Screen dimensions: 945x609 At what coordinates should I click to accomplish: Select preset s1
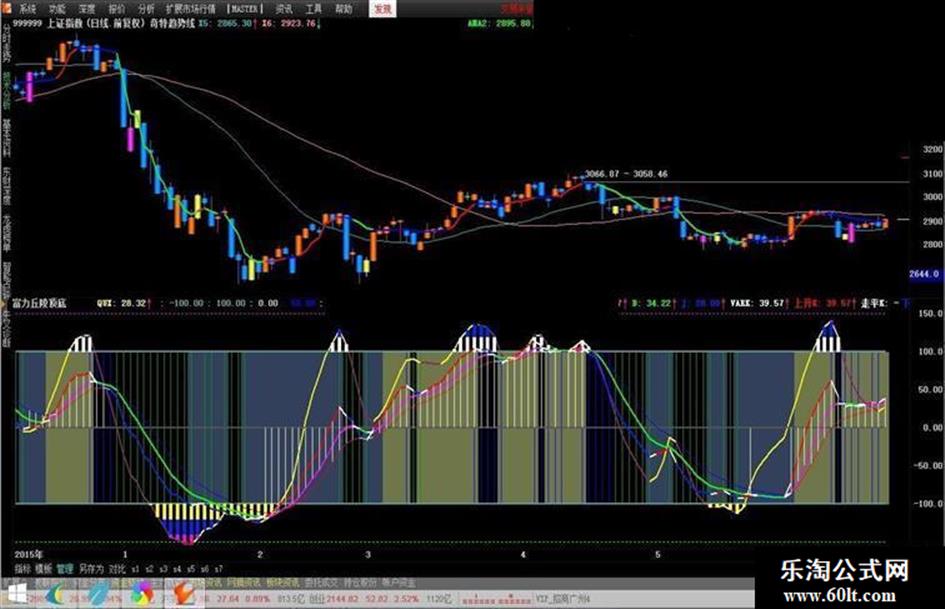tap(135, 569)
